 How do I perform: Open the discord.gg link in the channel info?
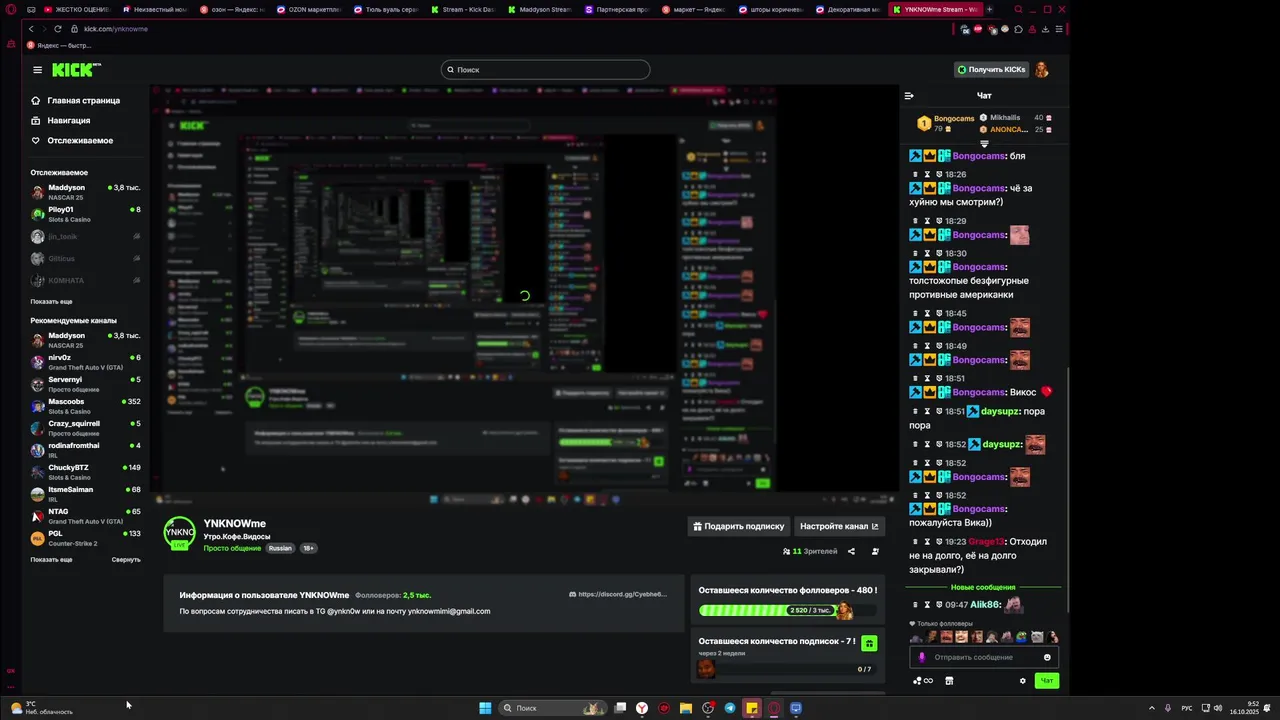617,594
